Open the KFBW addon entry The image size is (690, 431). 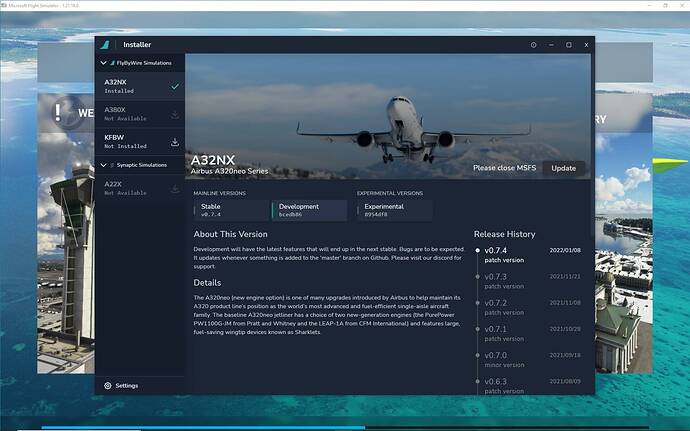[130, 141]
